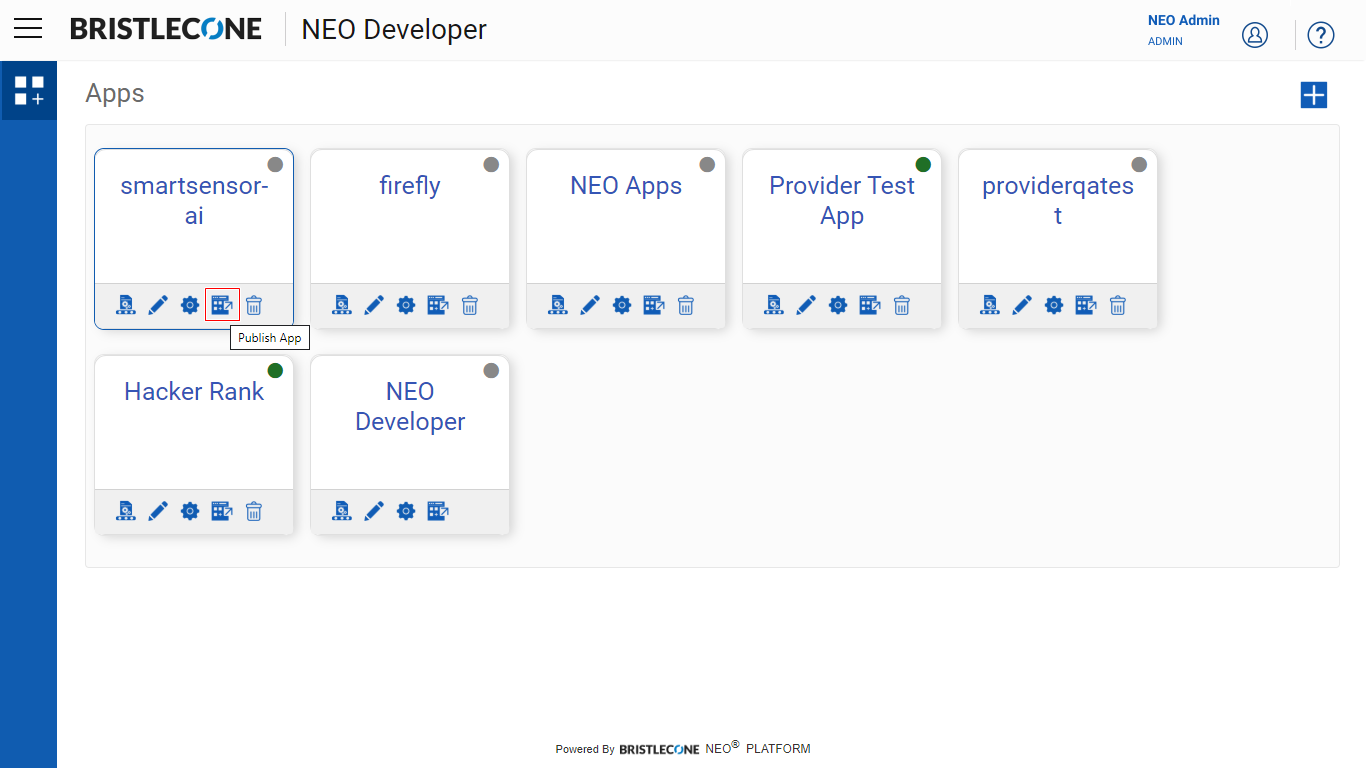Click document-gears icon on smartsensor-ai card

point(126,305)
